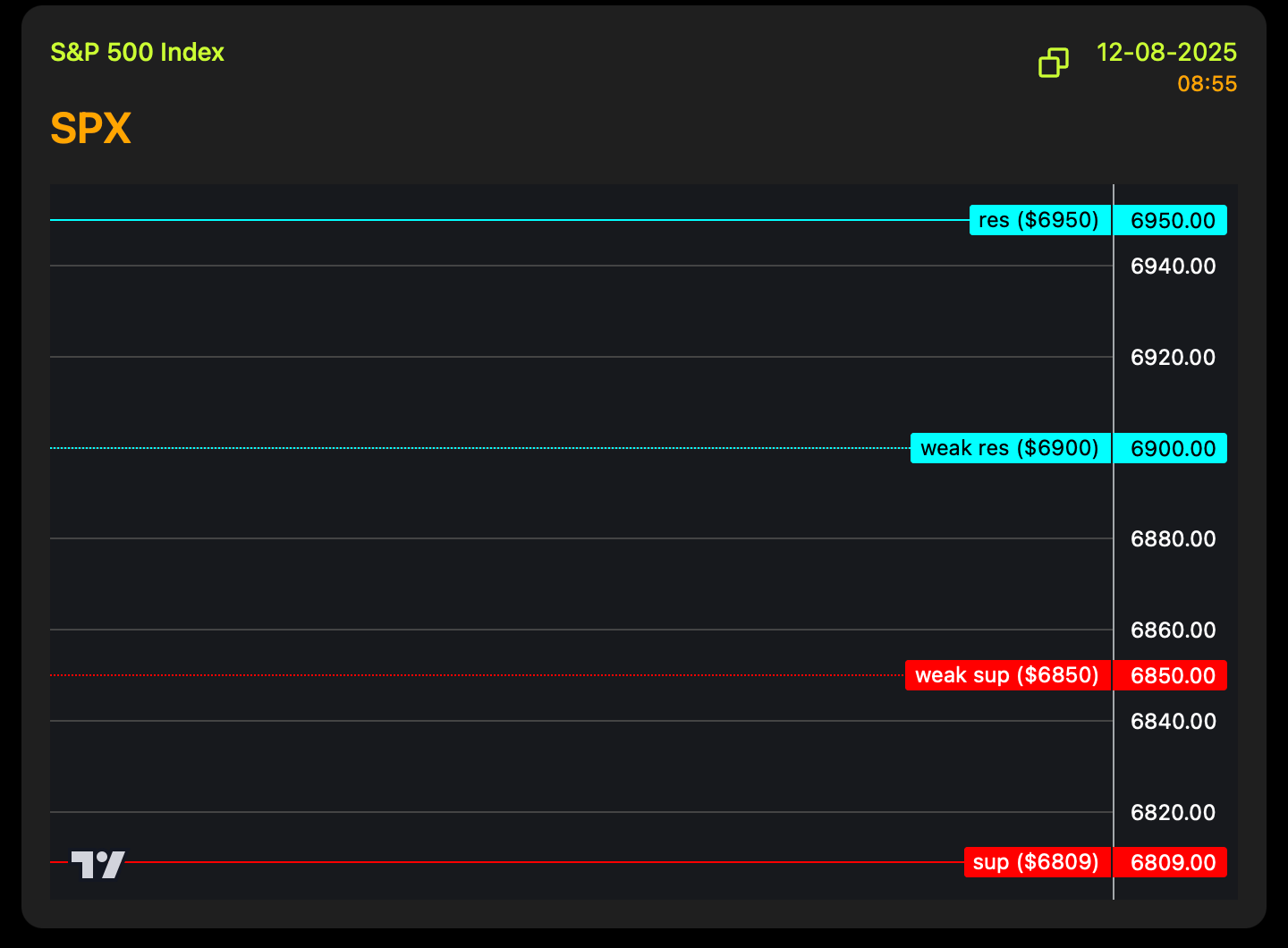
Task: Click the 6940.00 price axis label
Action: click(x=1173, y=266)
